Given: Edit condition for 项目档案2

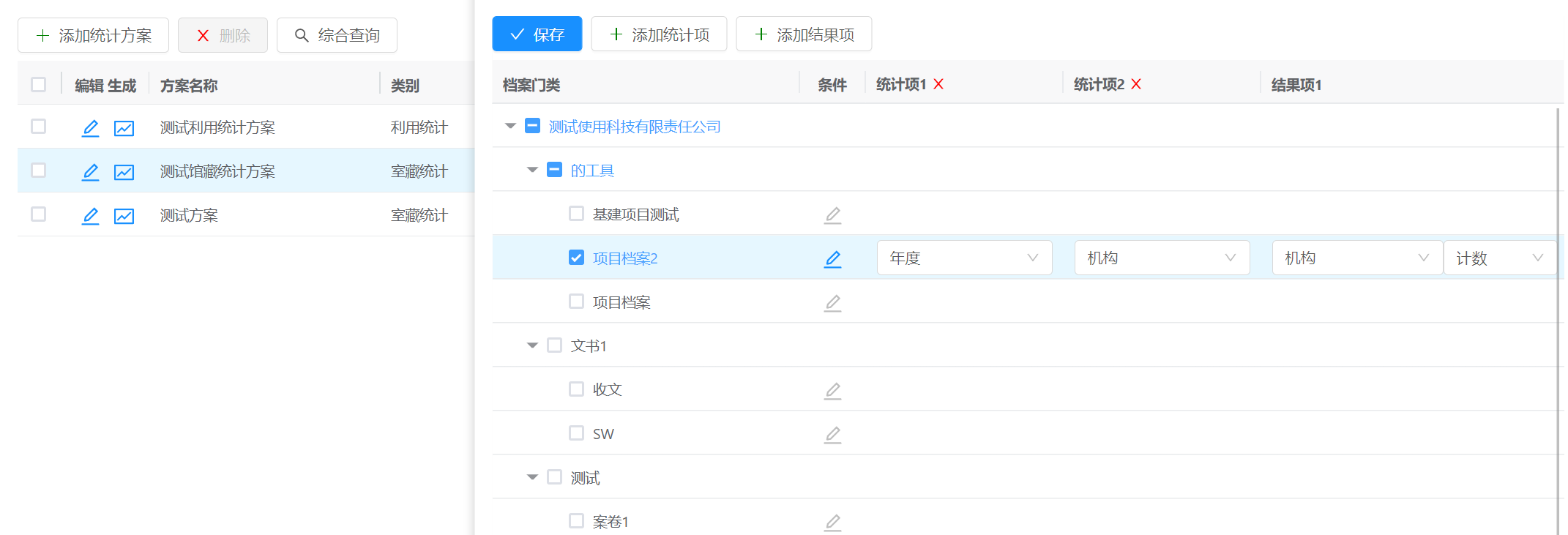Looking at the screenshot, I should coord(832,259).
